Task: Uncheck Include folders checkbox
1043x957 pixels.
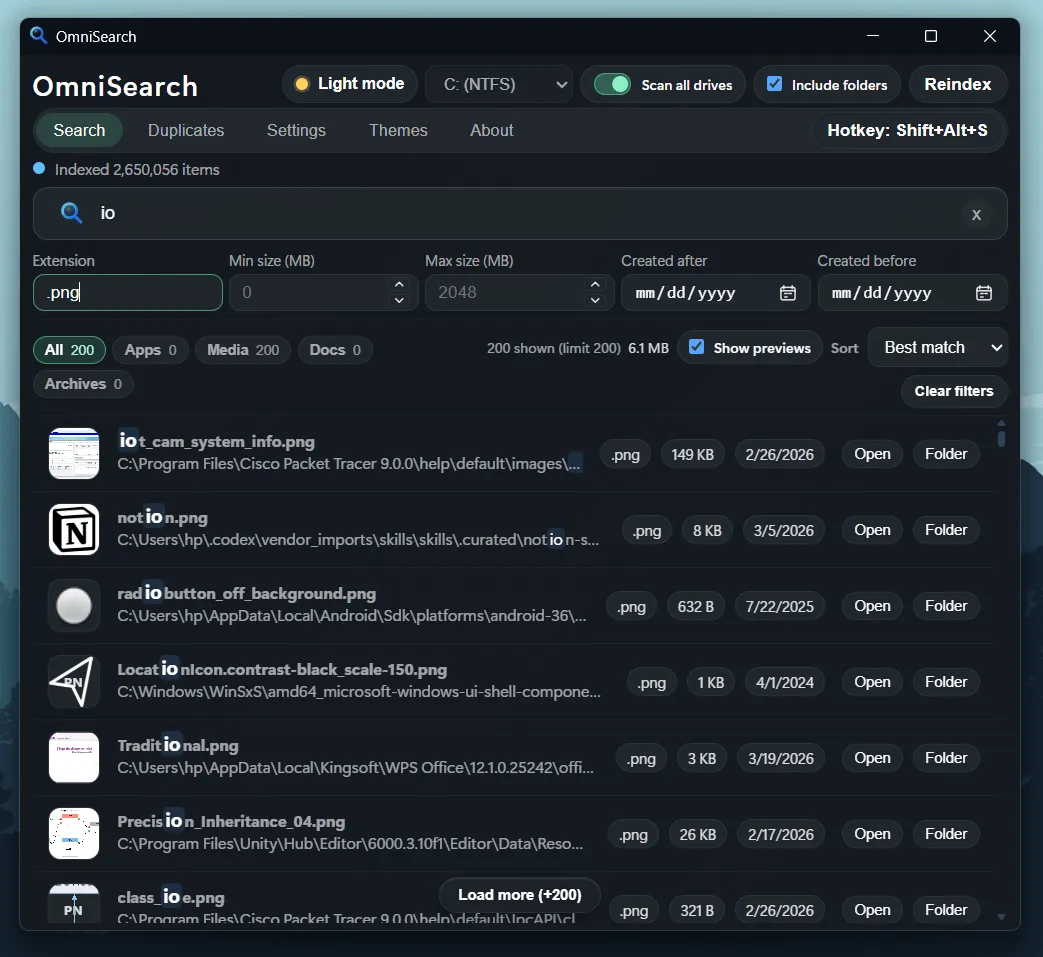Action: point(774,84)
